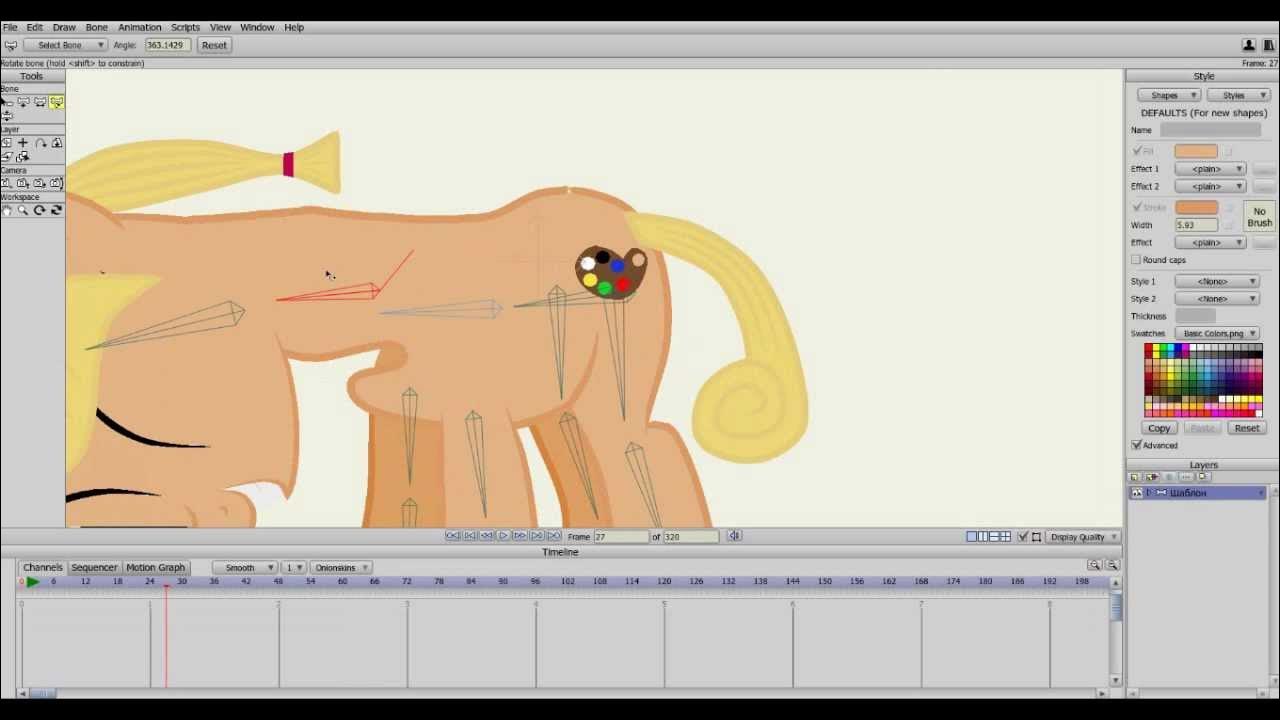Select the highlighted Rotate Bone tool

[56, 102]
